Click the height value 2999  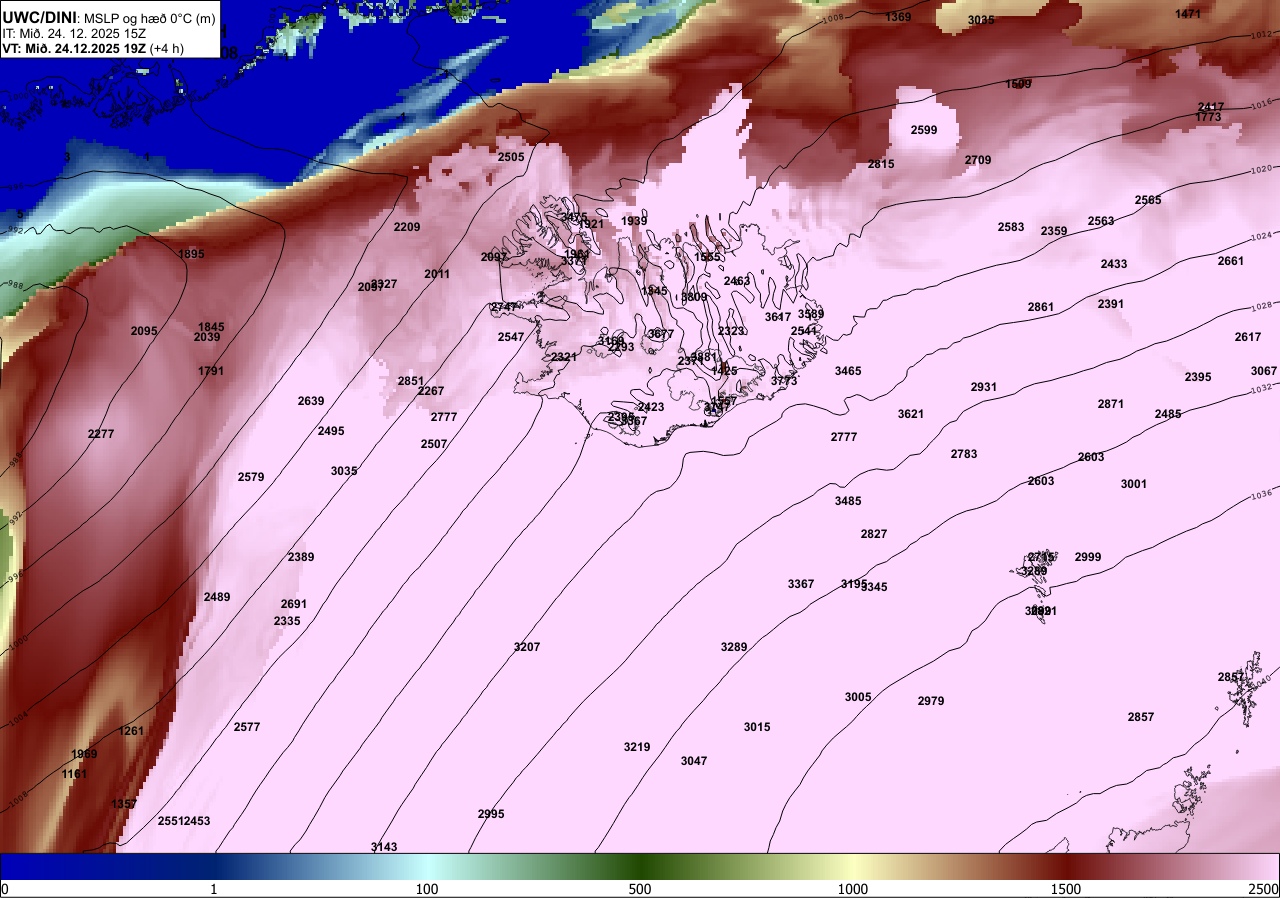1088,557
